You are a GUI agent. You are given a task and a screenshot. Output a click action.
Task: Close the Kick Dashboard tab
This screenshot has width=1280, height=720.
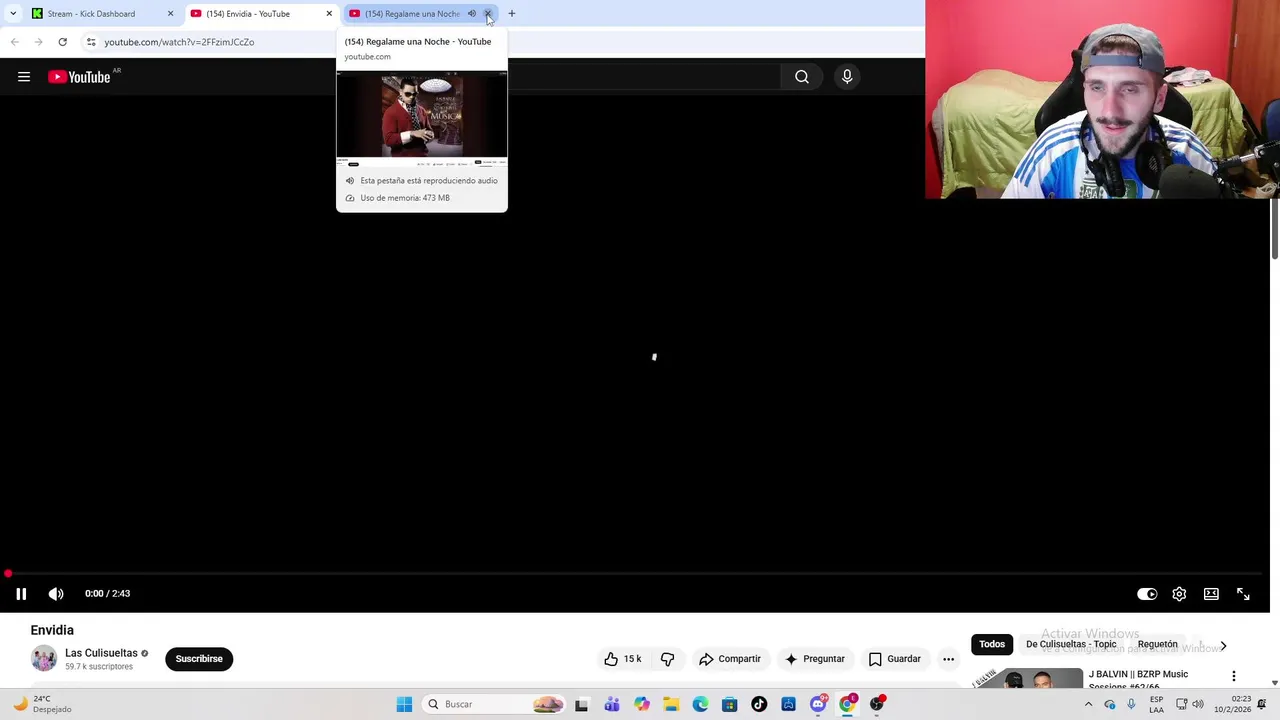pos(170,14)
